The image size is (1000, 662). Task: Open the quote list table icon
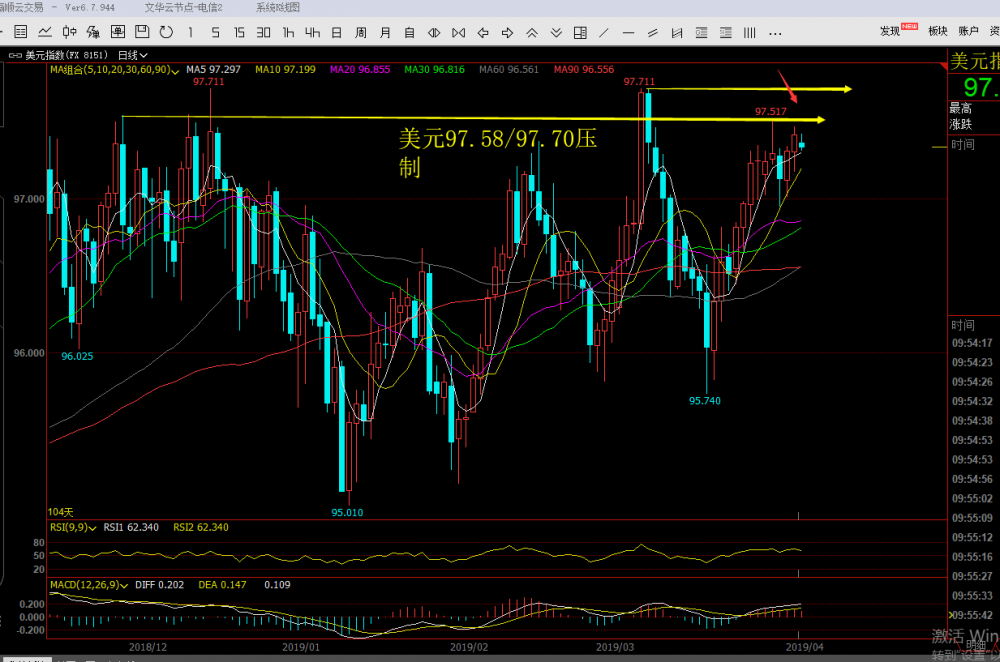point(20,32)
